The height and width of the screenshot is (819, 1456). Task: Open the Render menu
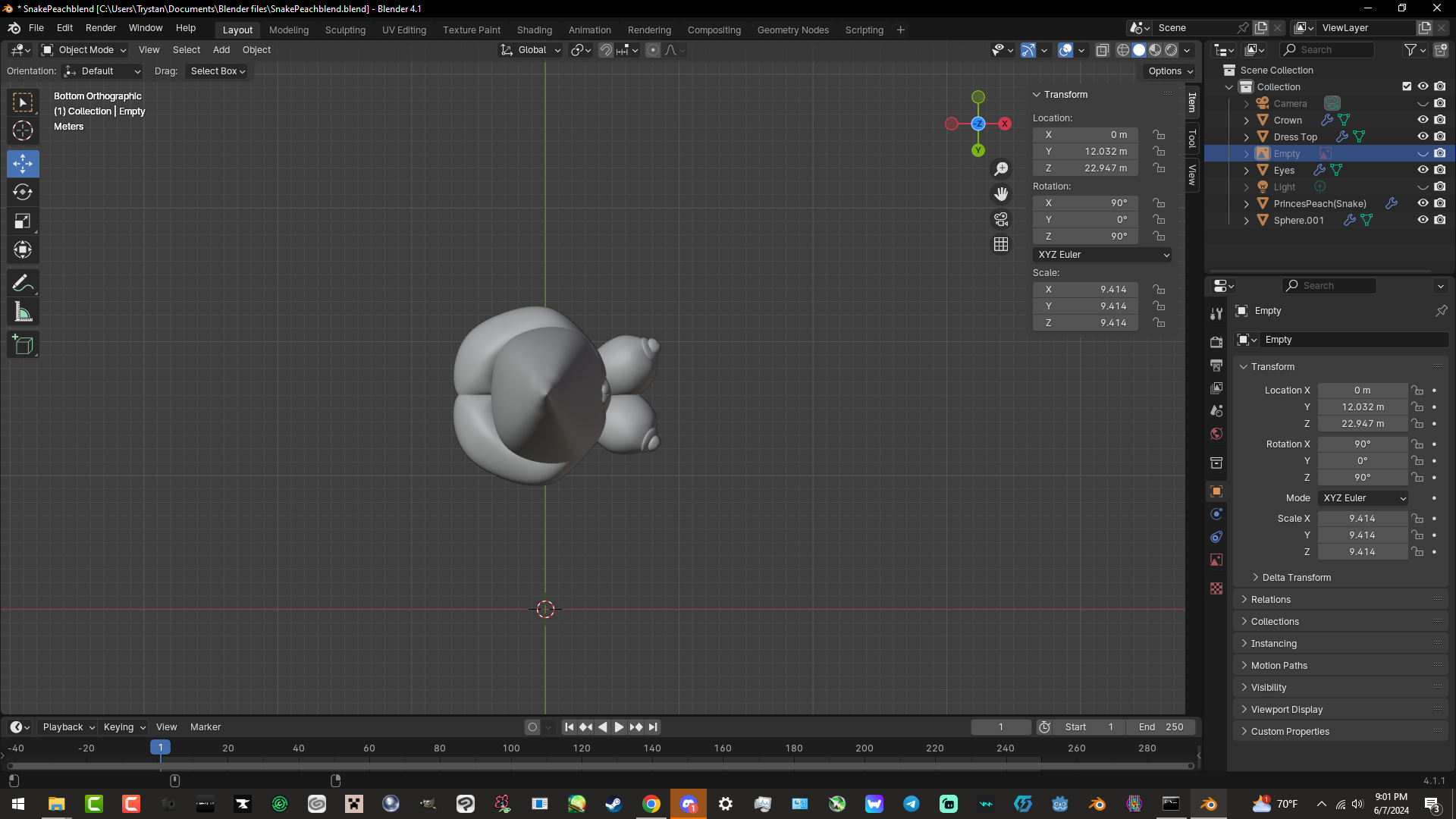click(101, 28)
